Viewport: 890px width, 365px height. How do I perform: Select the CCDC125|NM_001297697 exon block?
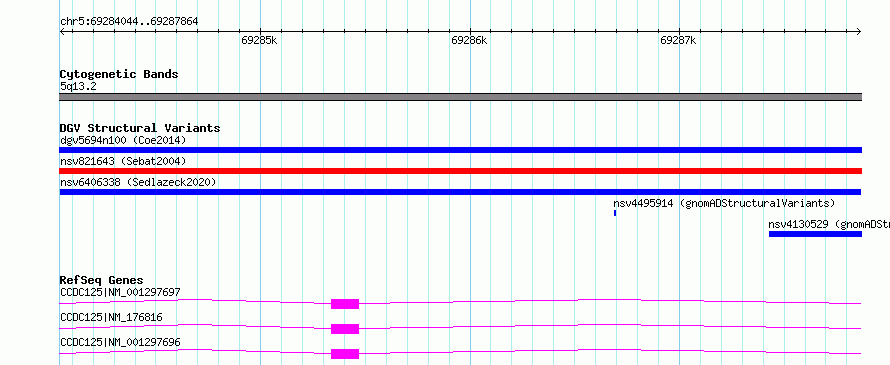345,304
